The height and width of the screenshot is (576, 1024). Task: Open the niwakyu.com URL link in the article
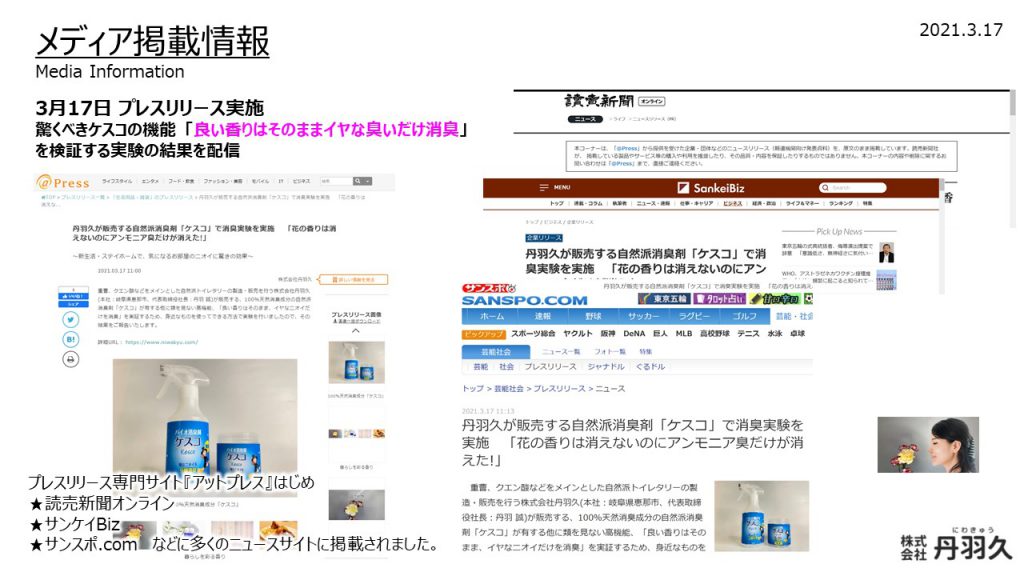pos(161,342)
